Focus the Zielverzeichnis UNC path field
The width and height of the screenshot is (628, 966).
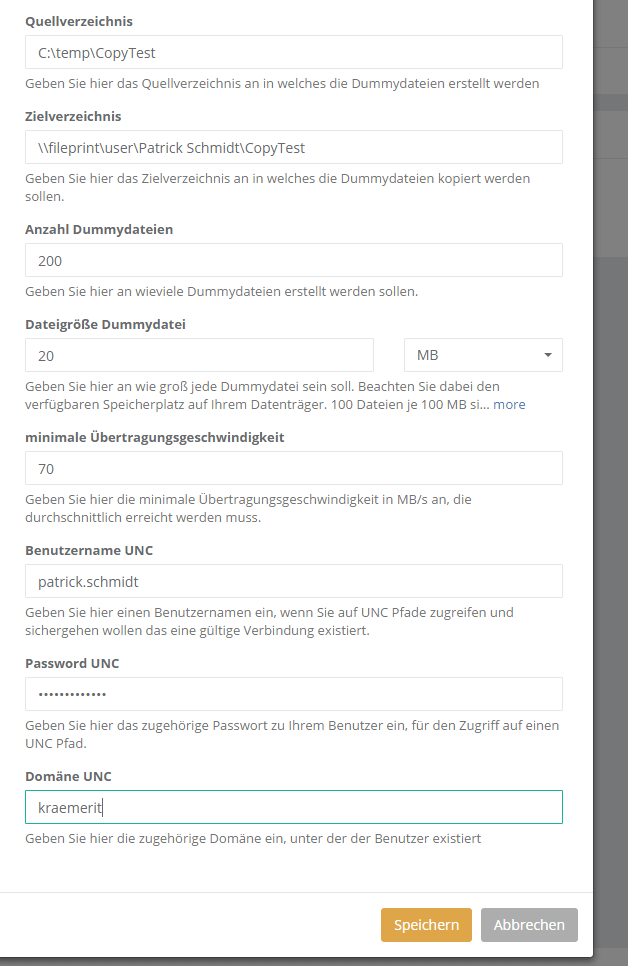point(293,147)
